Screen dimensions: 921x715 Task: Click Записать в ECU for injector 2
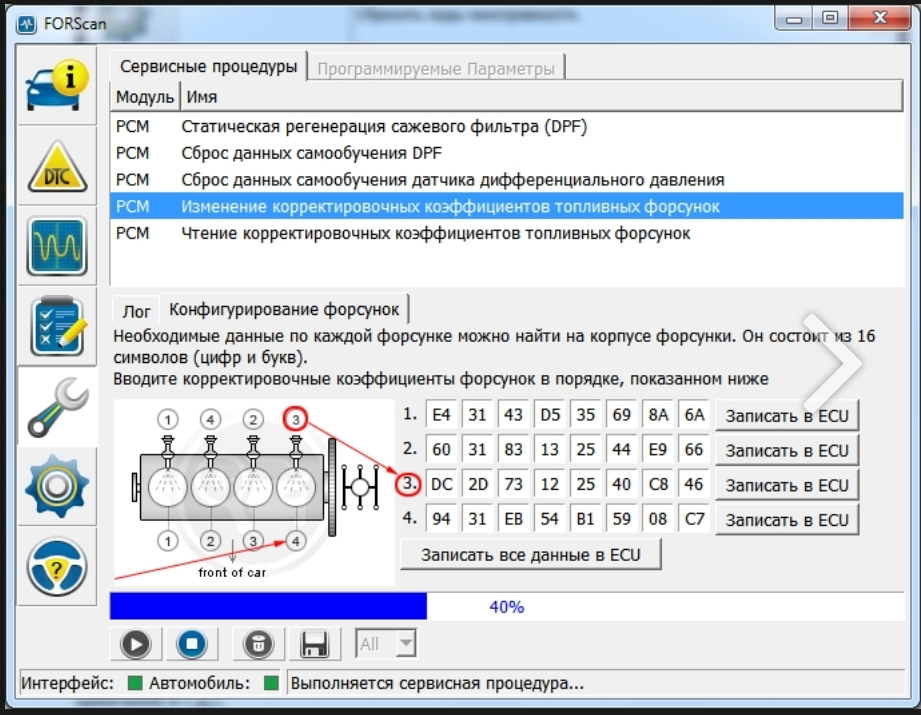[x=786, y=451]
